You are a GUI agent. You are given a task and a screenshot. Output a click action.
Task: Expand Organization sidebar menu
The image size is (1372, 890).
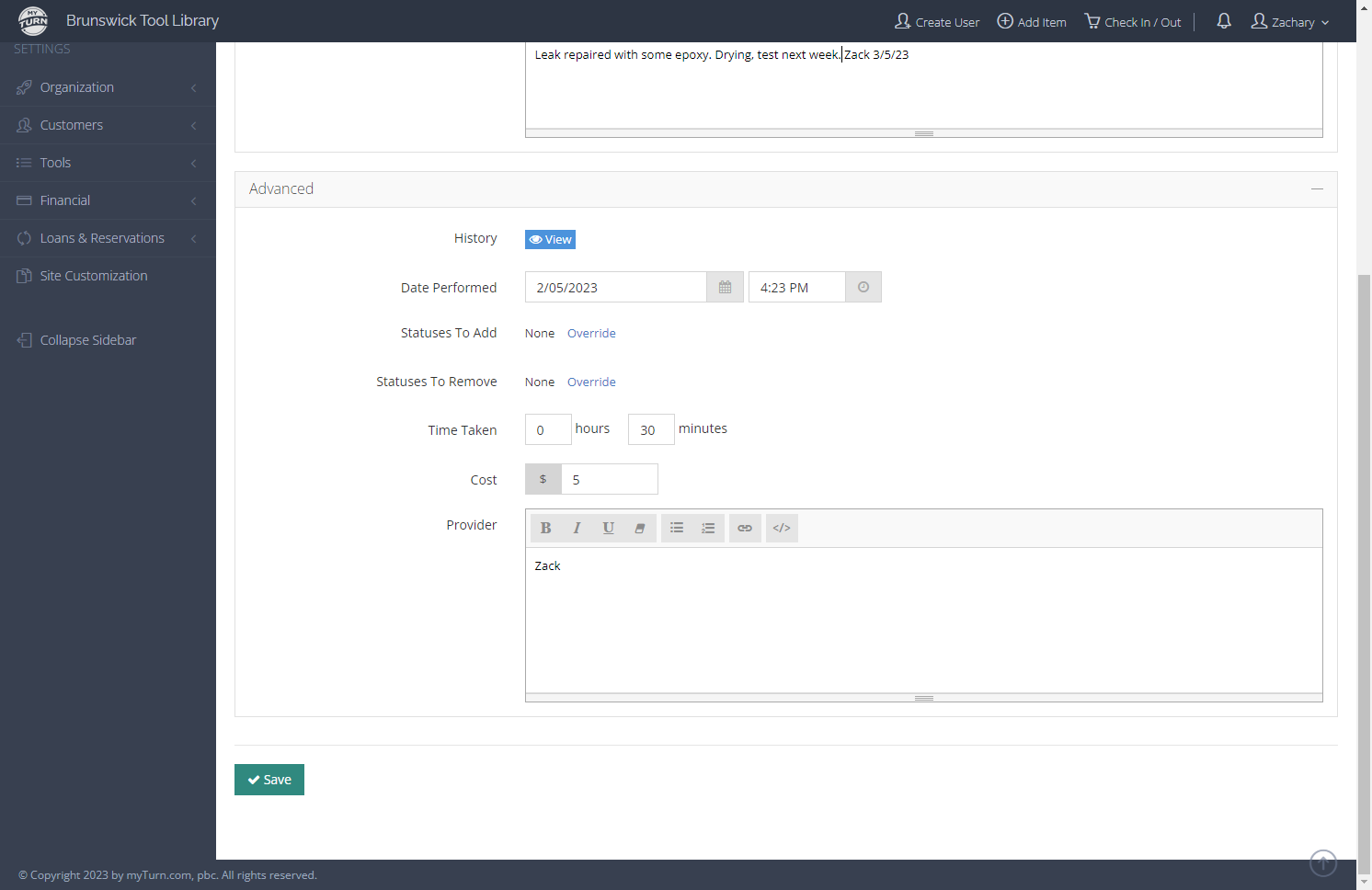pos(108,87)
